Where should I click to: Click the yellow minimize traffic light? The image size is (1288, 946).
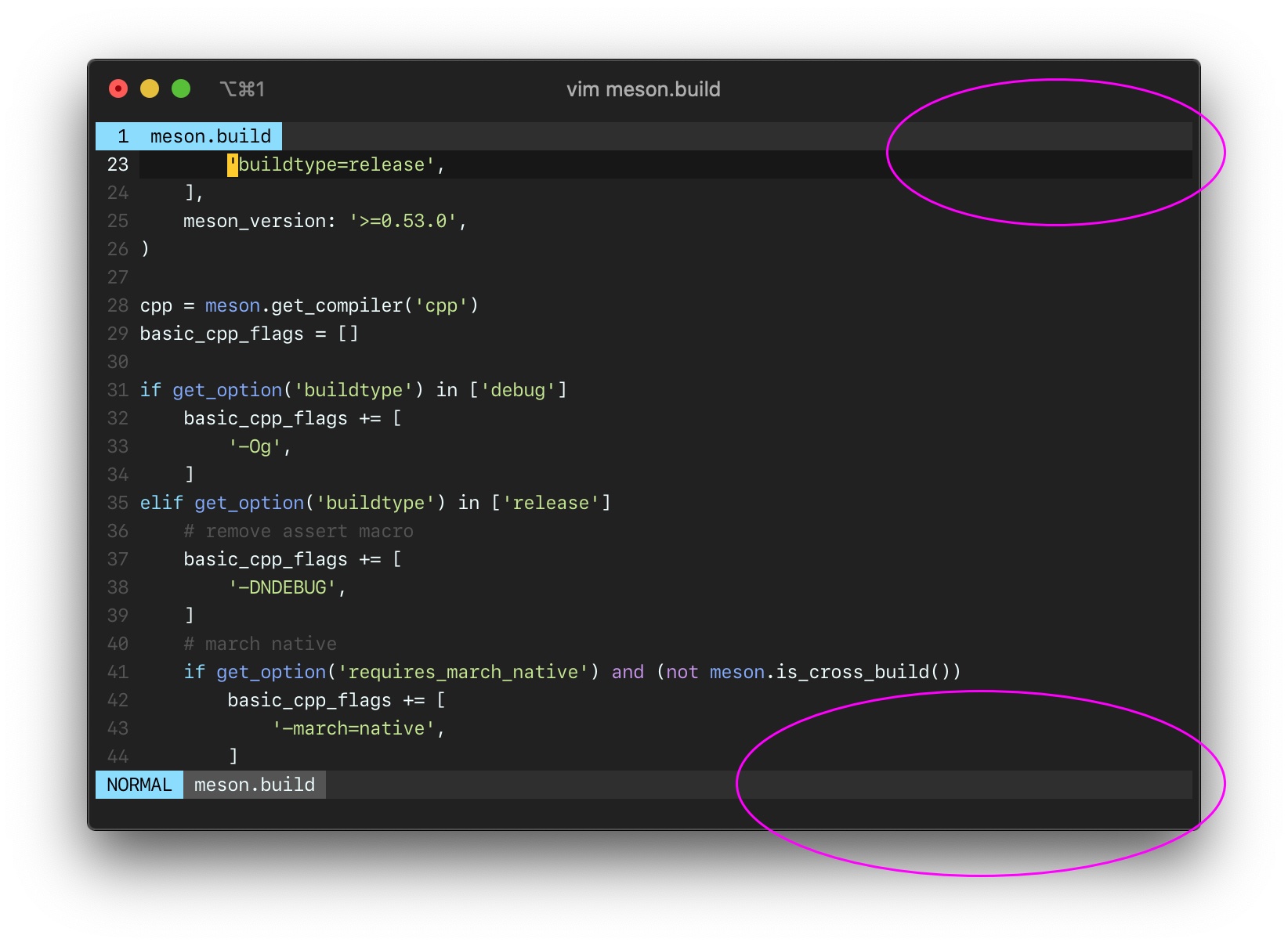(149, 88)
